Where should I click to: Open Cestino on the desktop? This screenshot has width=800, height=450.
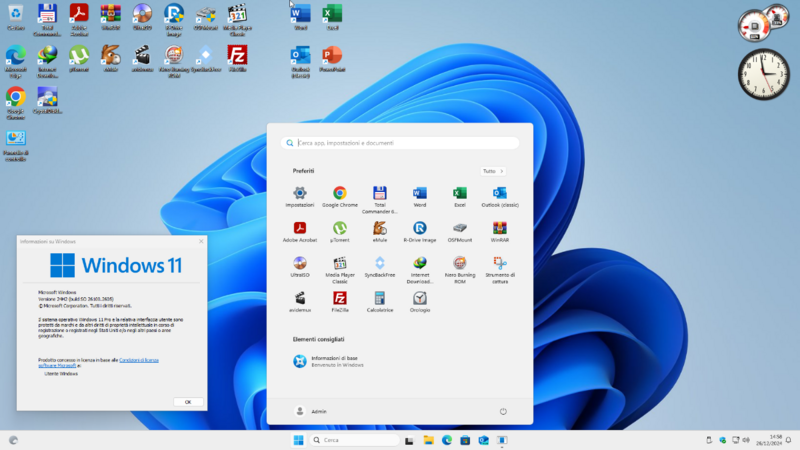point(15,16)
